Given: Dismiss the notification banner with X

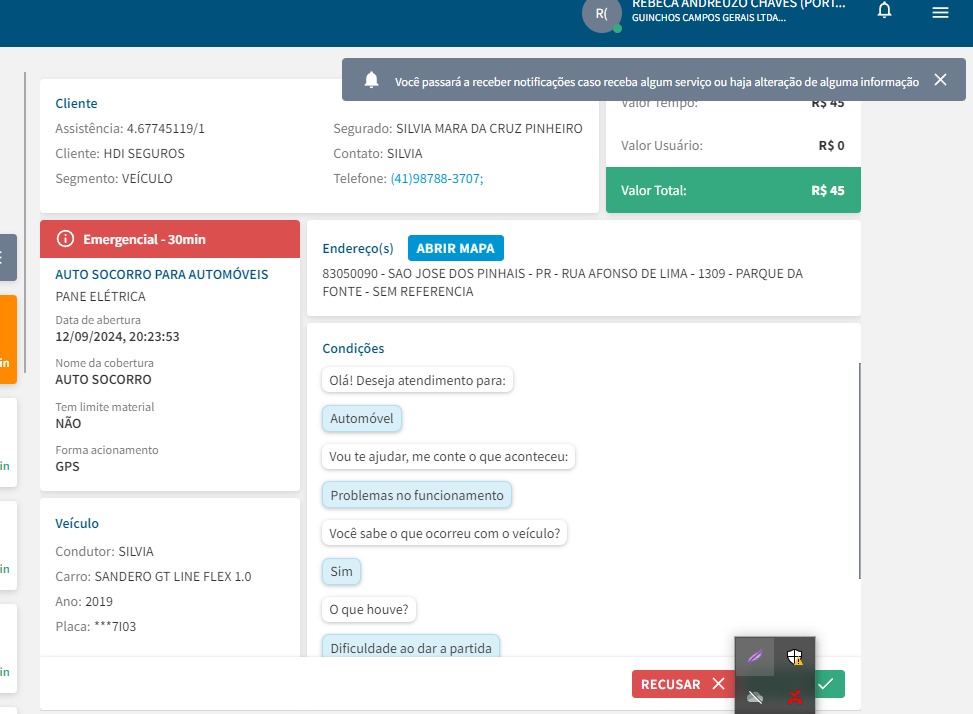Looking at the screenshot, I should tap(940, 80).
